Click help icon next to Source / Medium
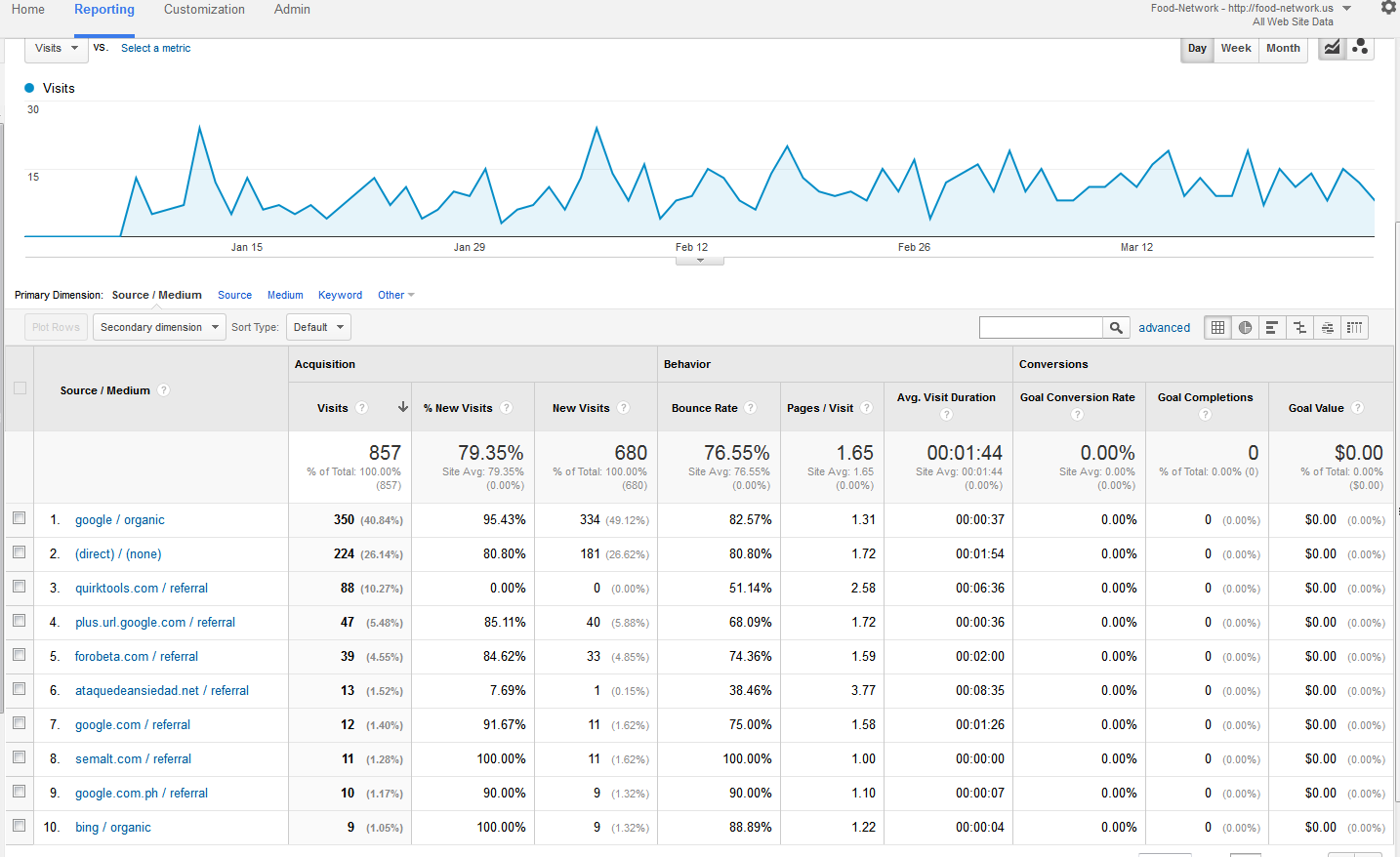 [164, 390]
